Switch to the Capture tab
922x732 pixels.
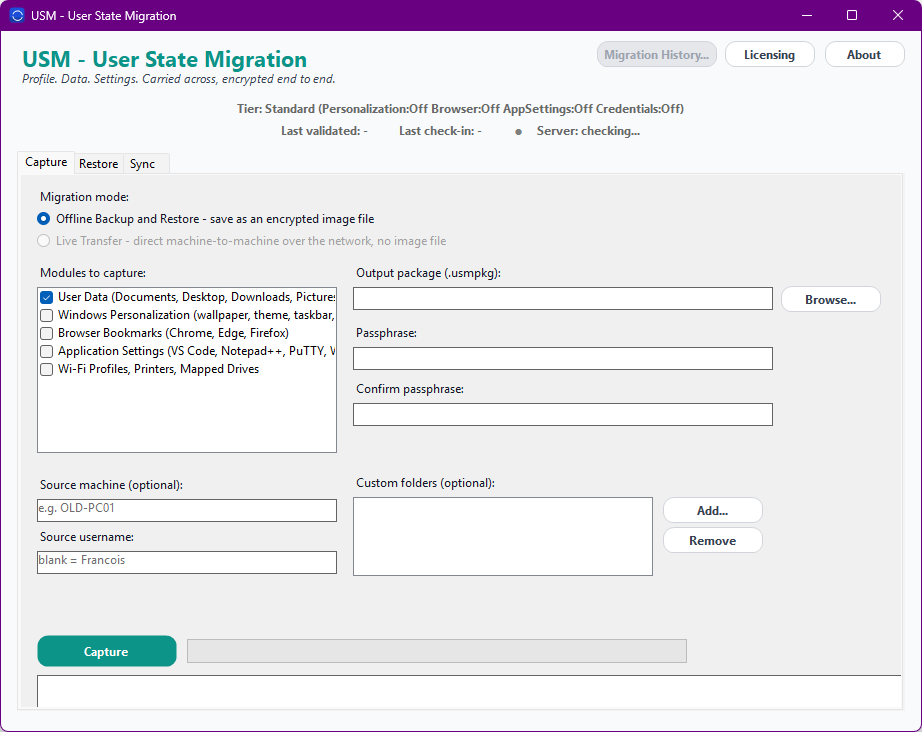click(x=46, y=162)
